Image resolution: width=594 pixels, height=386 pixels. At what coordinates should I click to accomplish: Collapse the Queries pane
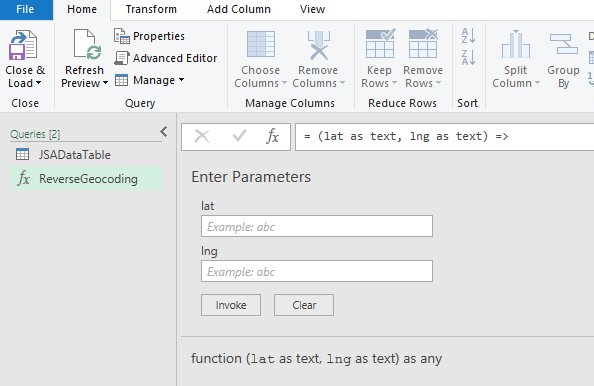(164, 131)
